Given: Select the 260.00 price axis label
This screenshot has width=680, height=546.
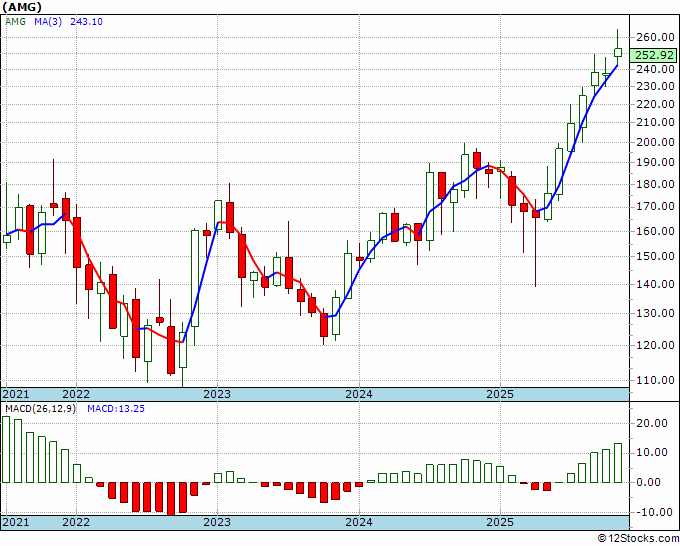Looking at the screenshot, I should tap(655, 37).
